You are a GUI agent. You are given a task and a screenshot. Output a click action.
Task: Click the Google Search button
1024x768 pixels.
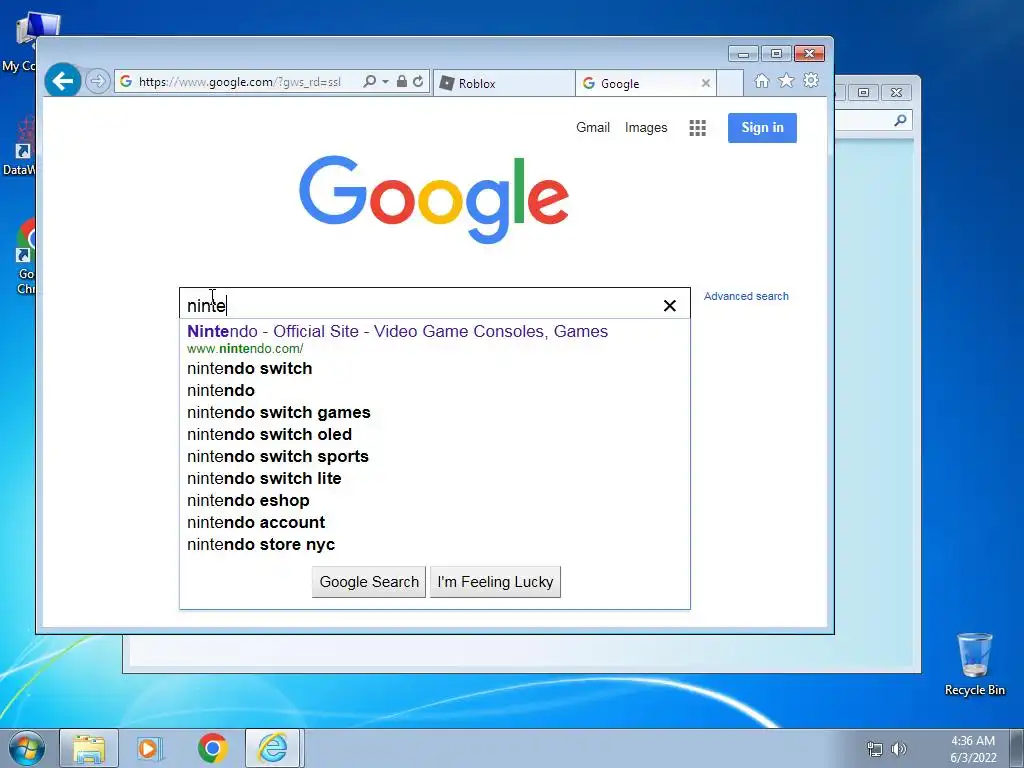[369, 582]
